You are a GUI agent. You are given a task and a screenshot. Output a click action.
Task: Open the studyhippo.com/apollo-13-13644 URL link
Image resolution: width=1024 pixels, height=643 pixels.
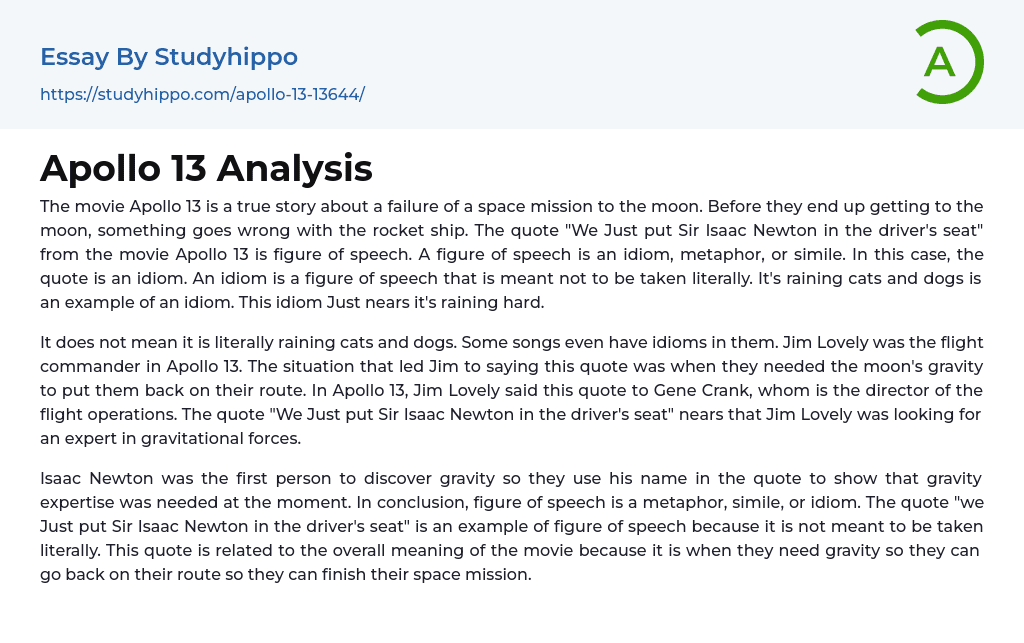(x=202, y=95)
